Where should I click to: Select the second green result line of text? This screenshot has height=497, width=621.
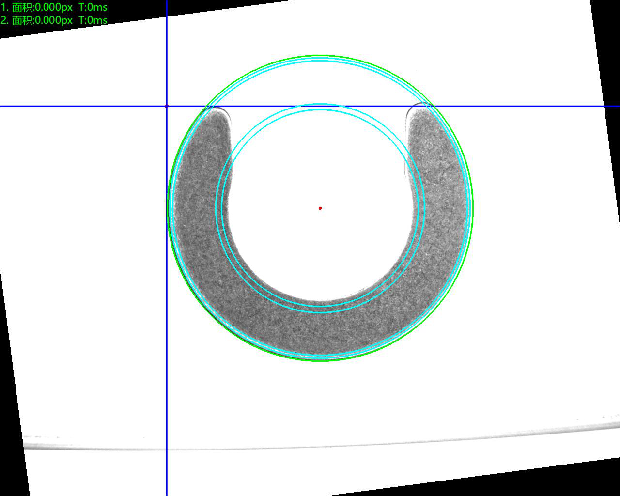pos(54,19)
